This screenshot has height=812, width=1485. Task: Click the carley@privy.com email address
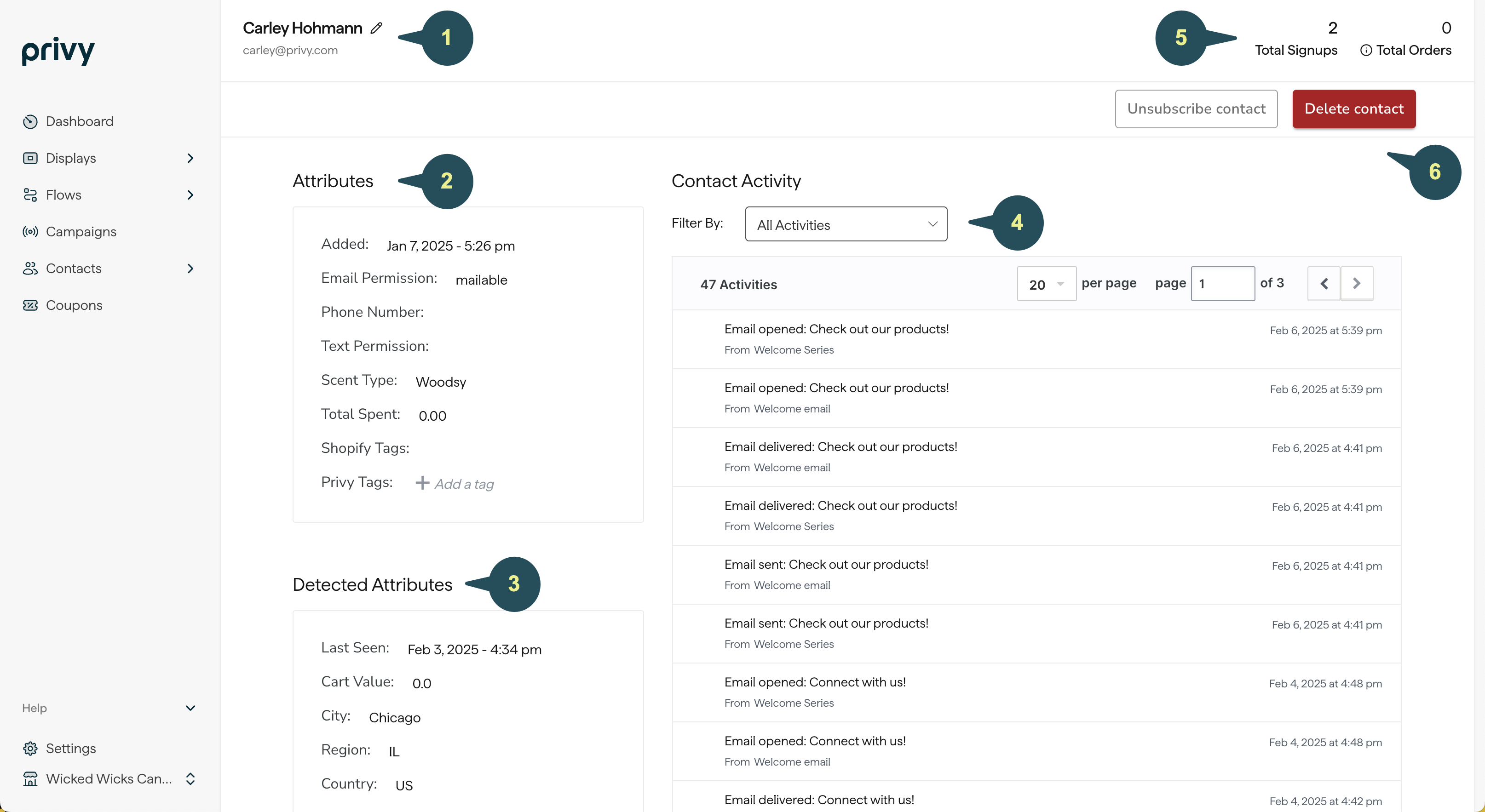click(290, 51)
